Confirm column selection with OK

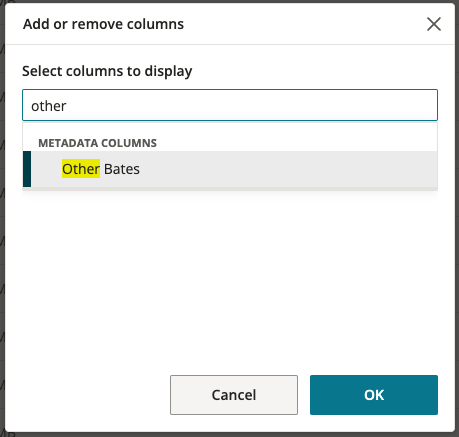point(374,395)
